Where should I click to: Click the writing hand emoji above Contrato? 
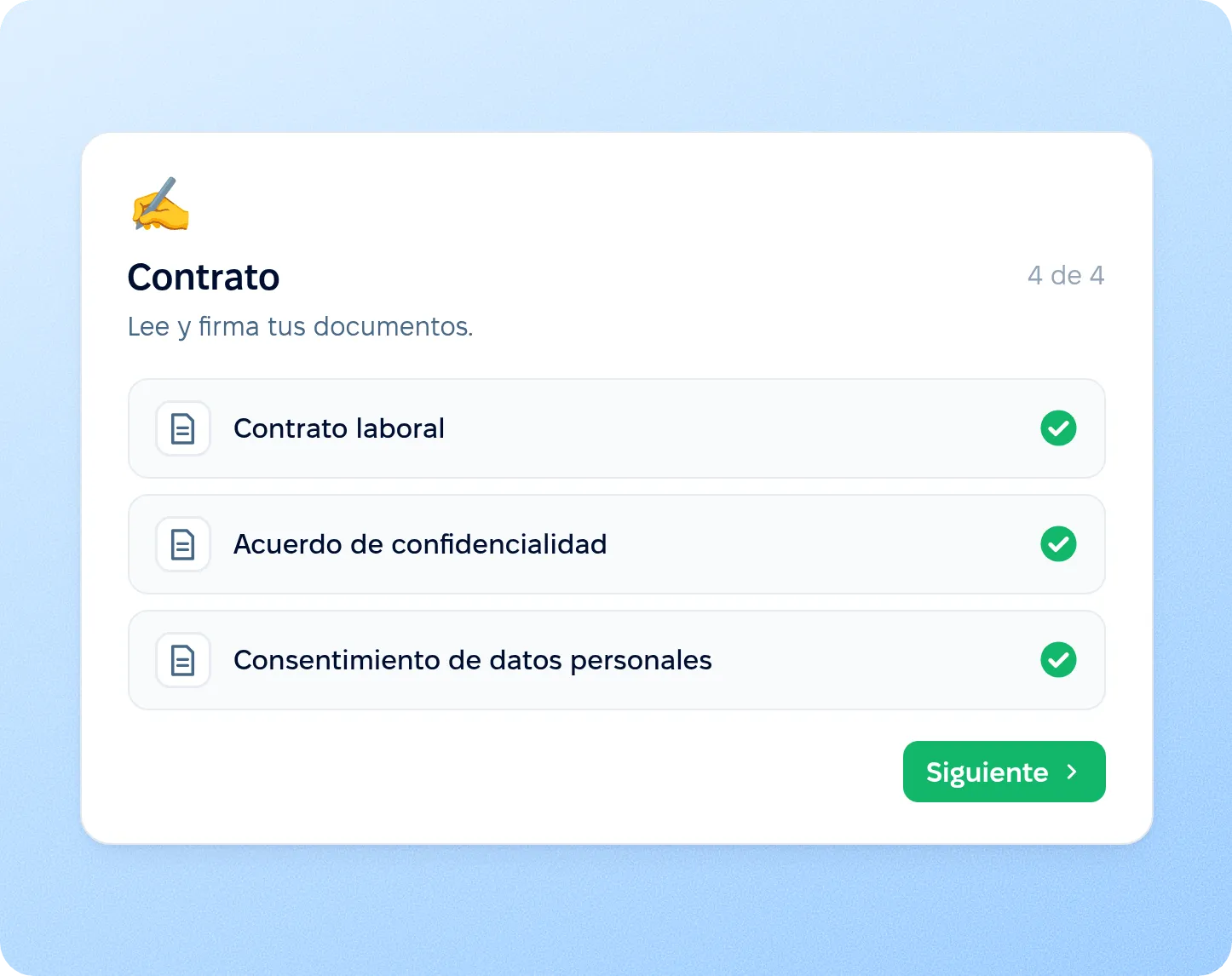pyautogui.click(x=160, y=204)
